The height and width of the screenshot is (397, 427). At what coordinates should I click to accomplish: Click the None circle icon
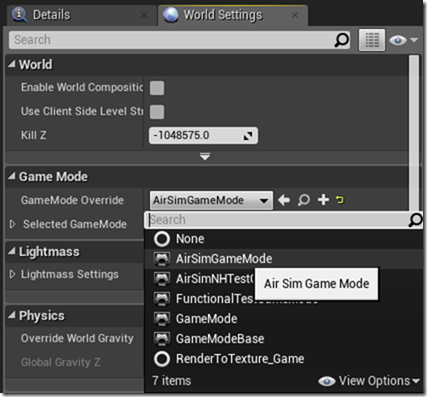[162, 239]
